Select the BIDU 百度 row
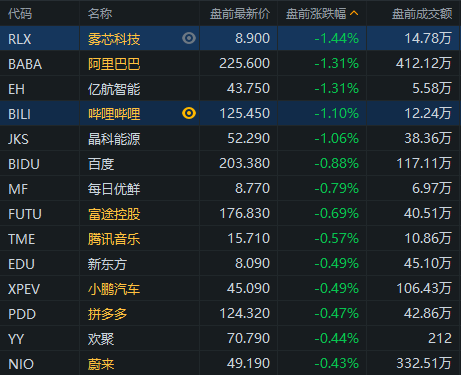Image resolution: width=461 pixels, height=375 pixels. tap(230, 163)
